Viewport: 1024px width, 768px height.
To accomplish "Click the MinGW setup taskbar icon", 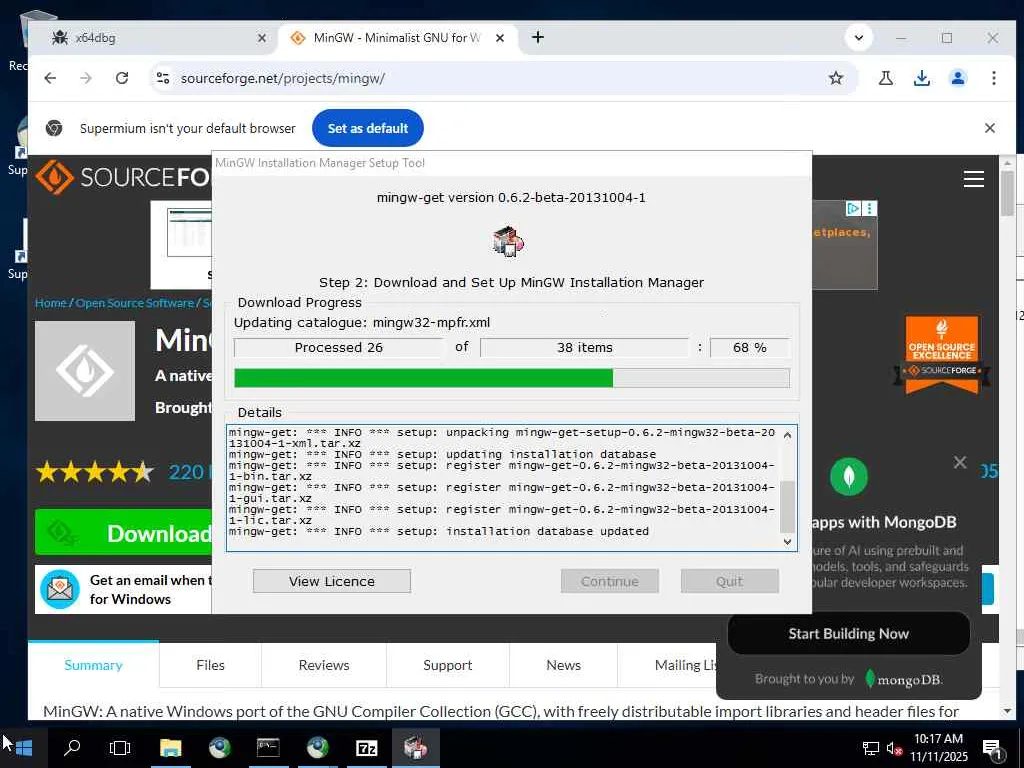I will tap(415, 748).
